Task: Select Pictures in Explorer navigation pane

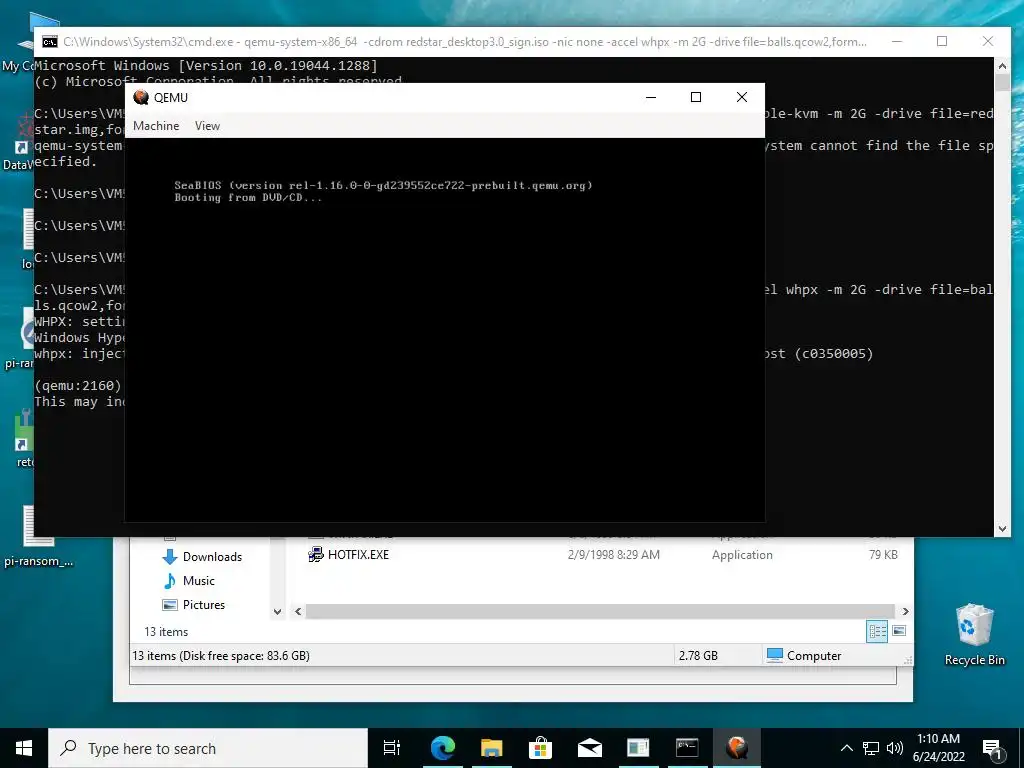Action: 204,605
